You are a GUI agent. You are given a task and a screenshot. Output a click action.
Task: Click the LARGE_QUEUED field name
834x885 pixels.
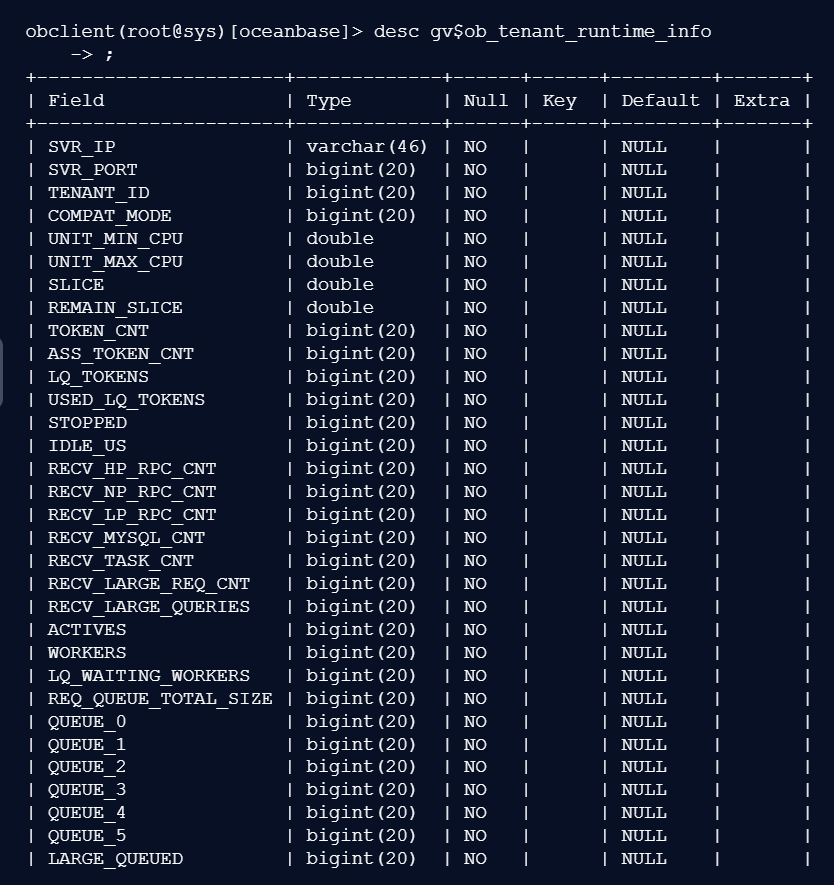[x=116, y=859]
